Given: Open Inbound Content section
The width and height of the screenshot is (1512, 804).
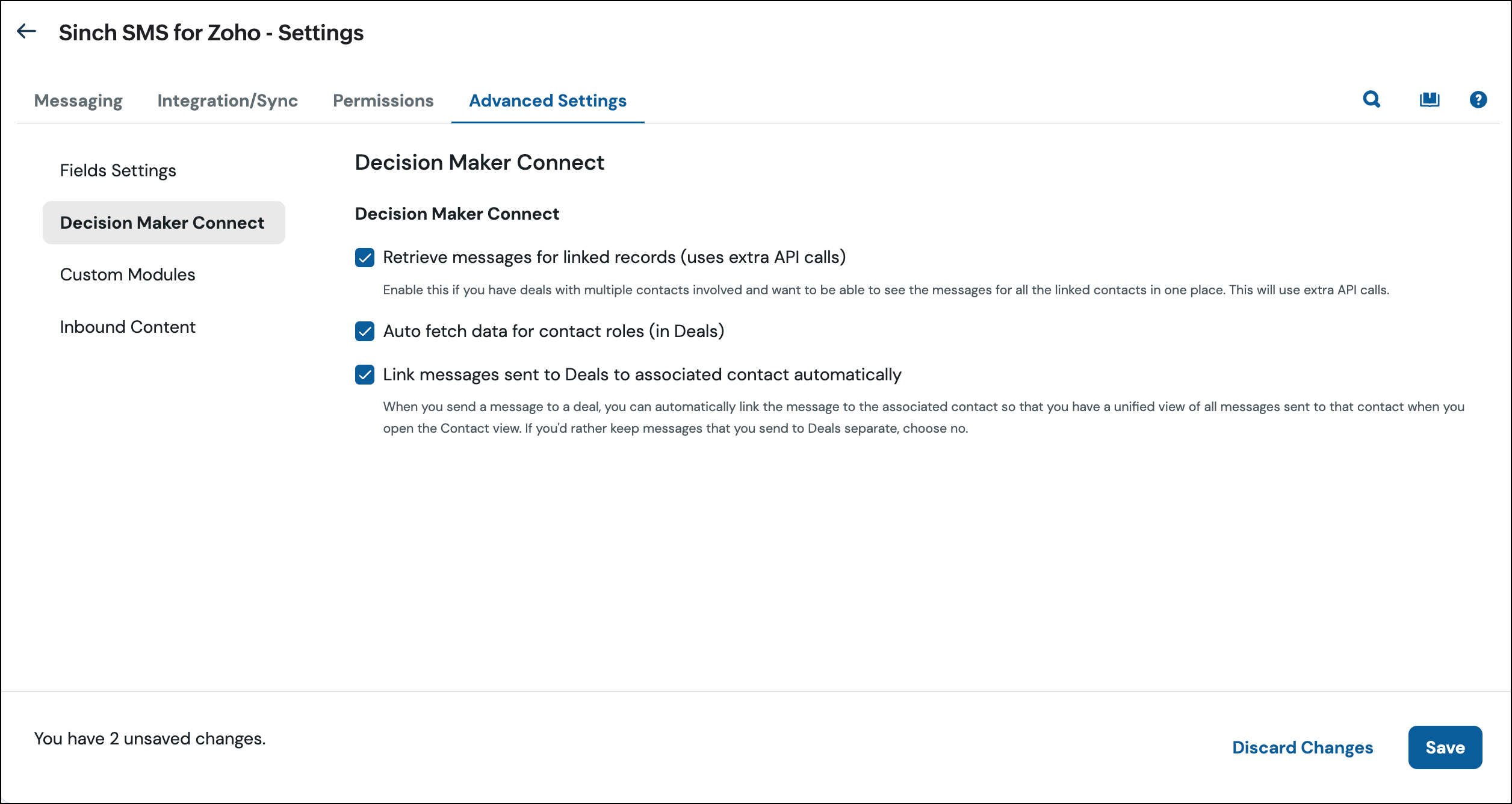Looking at the screenshot, I should pos(128,327).
